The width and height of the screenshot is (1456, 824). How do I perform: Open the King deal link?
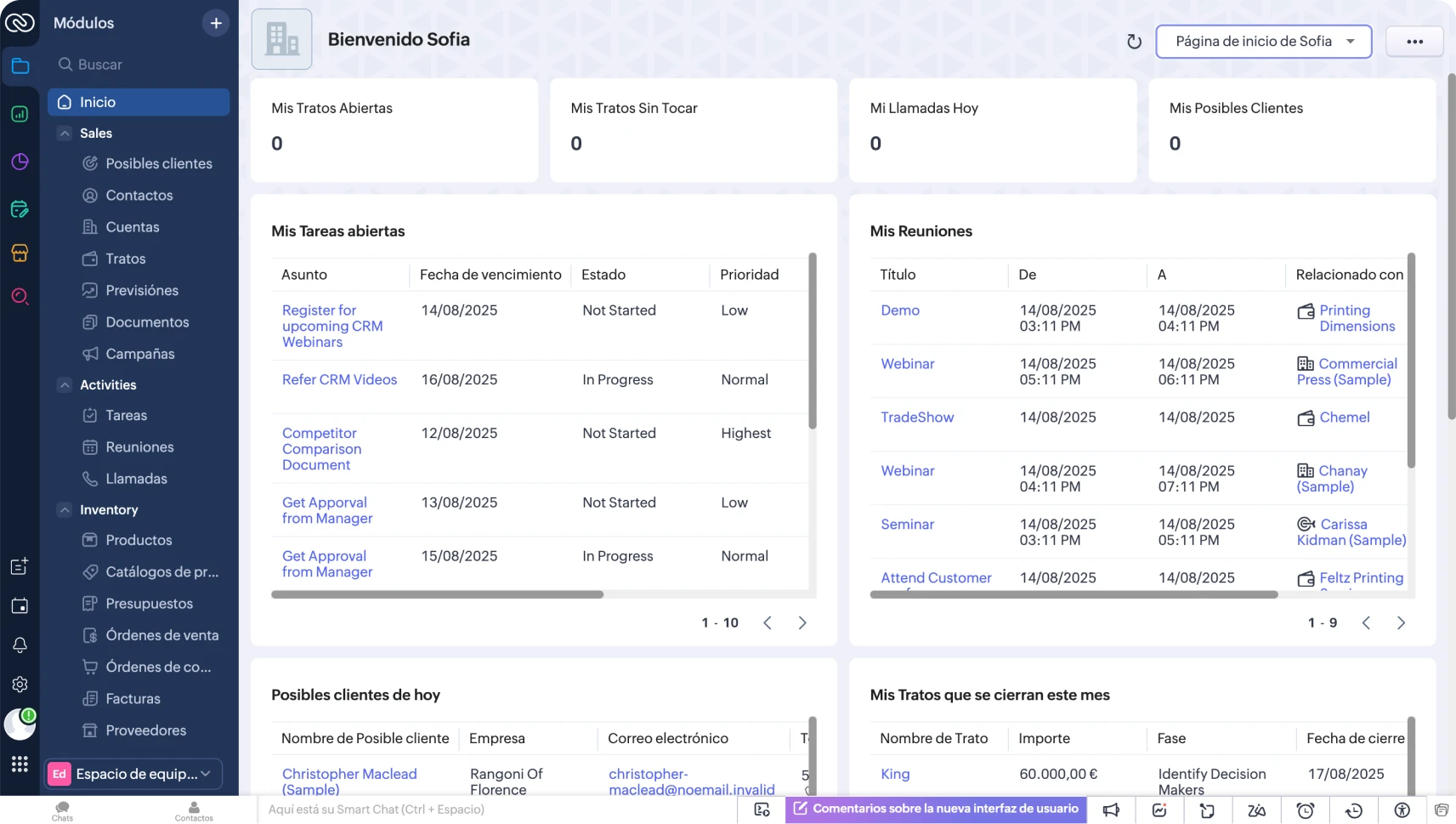point(895,775)
